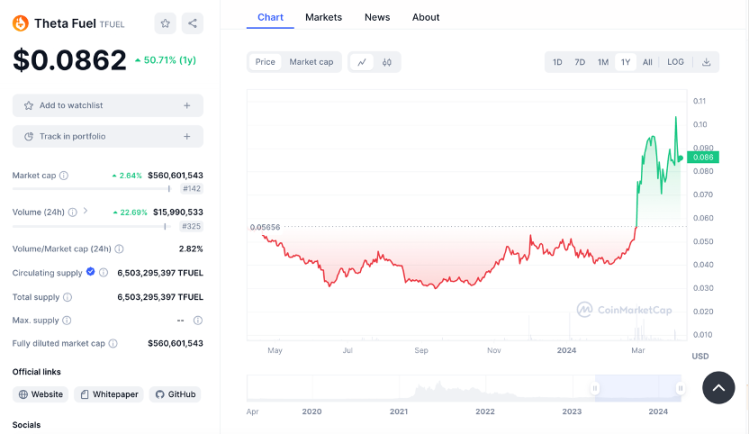The image size is (749, 434).
Task: Click scroll-to-top arrow button
Action: pos(718,388)
